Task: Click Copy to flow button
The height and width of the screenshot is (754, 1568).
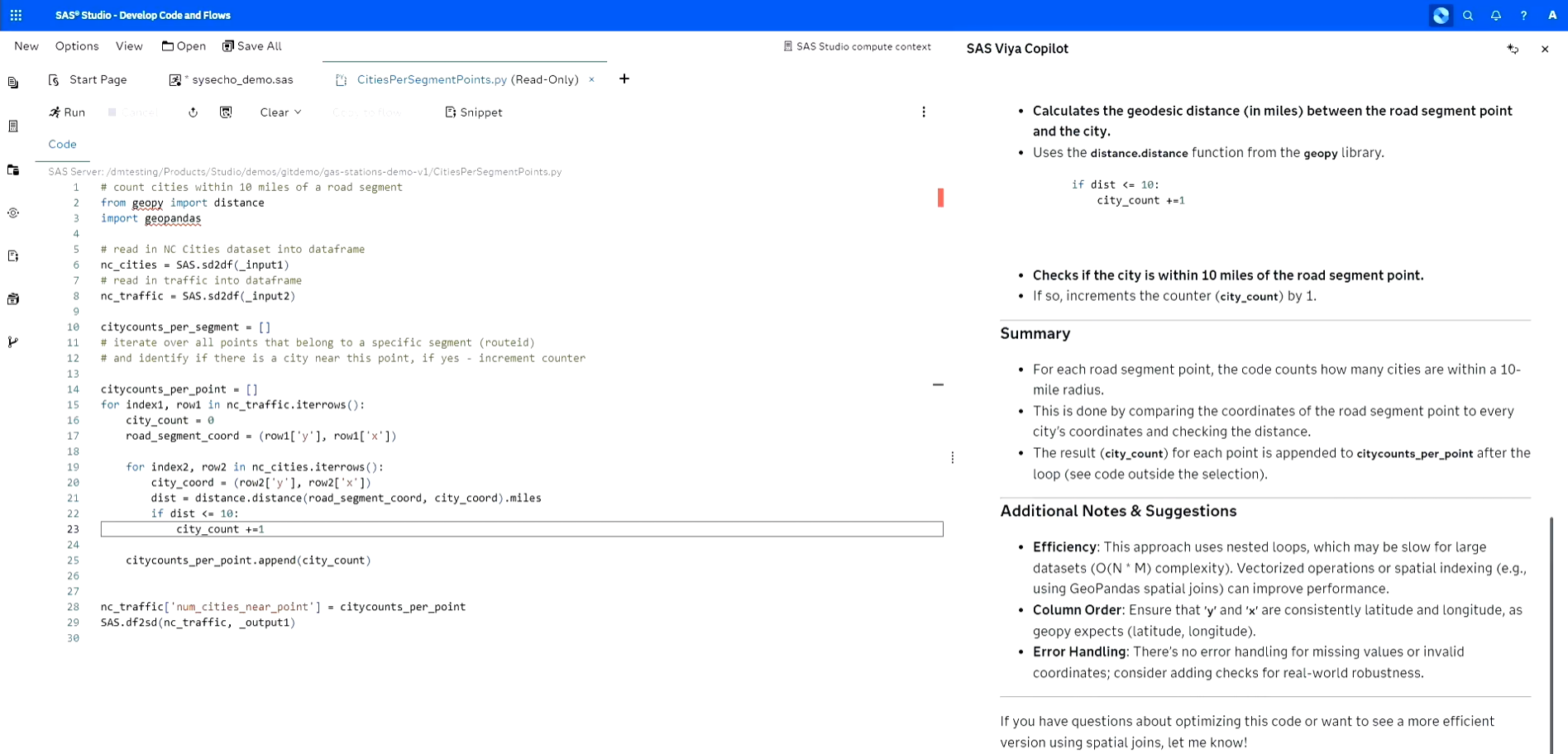Action: 366,112
